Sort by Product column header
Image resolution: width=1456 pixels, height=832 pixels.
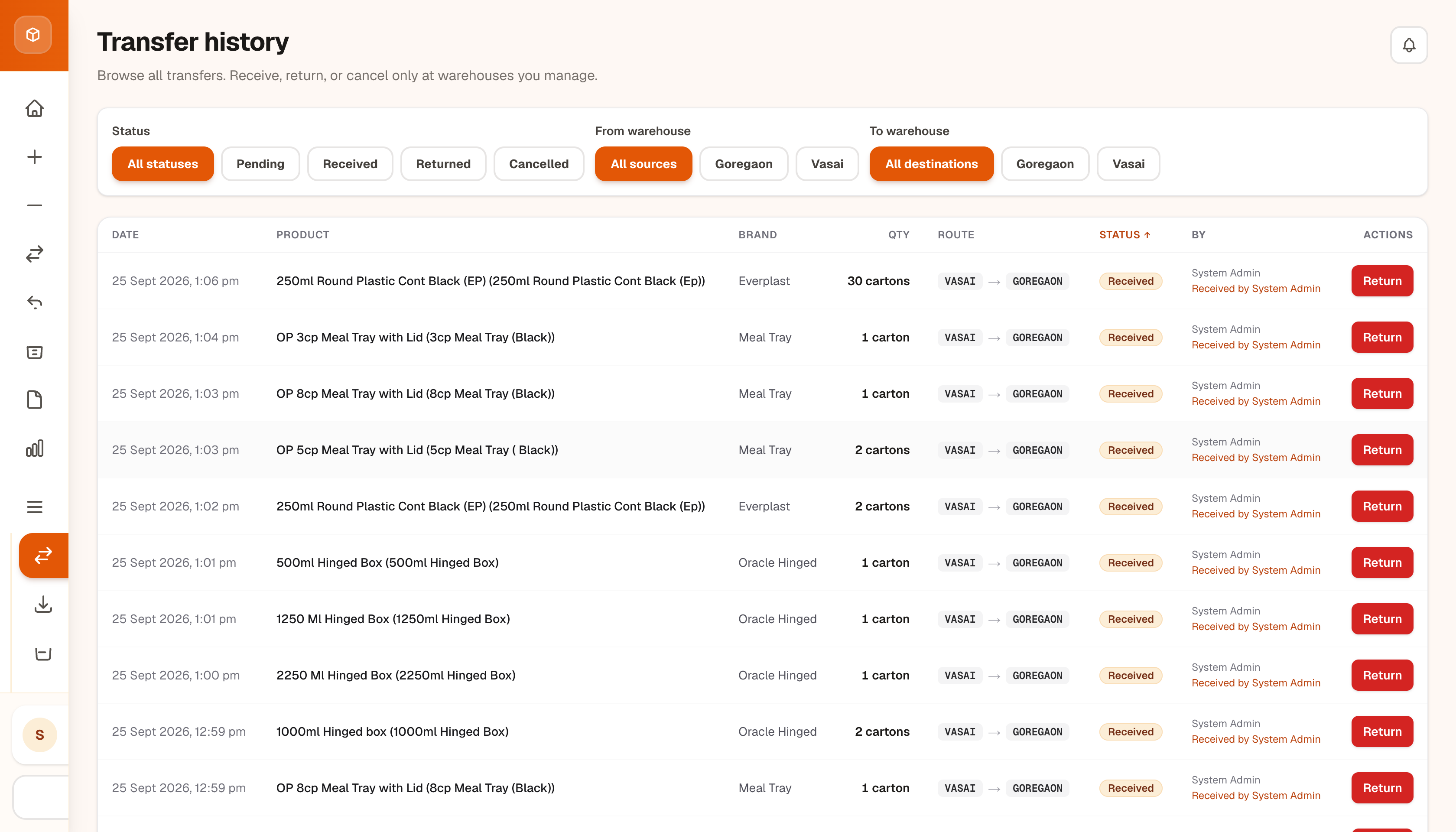coord(303,235)
